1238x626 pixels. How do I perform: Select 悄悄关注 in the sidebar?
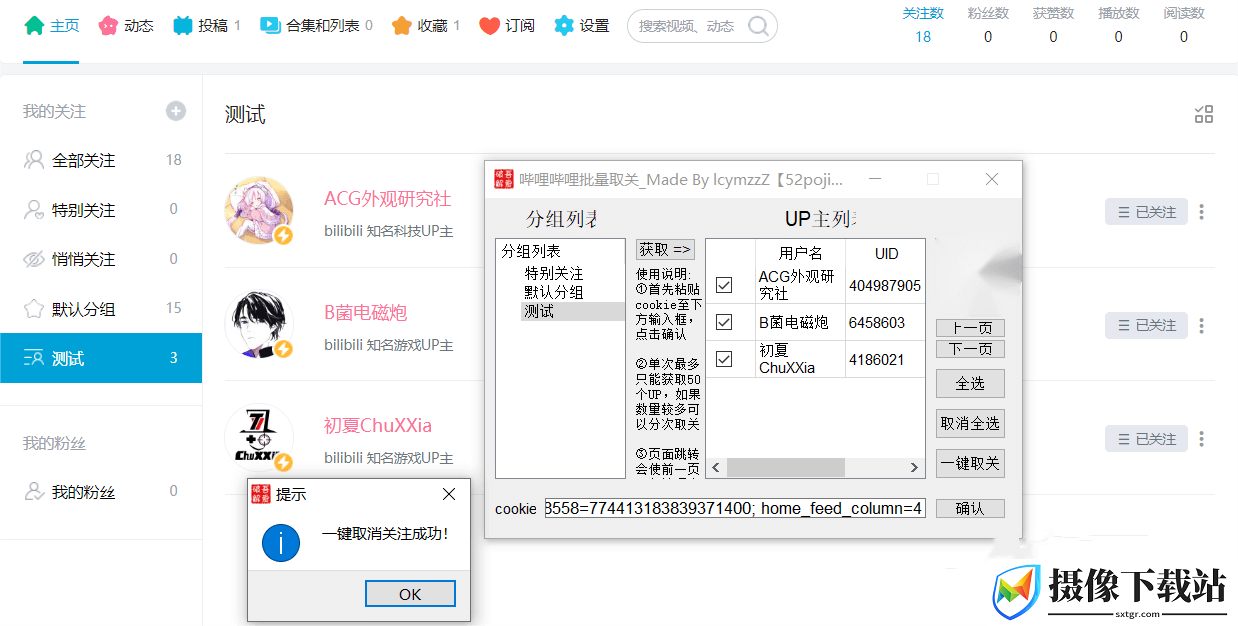pyautogui.click(x=101, y=259)
